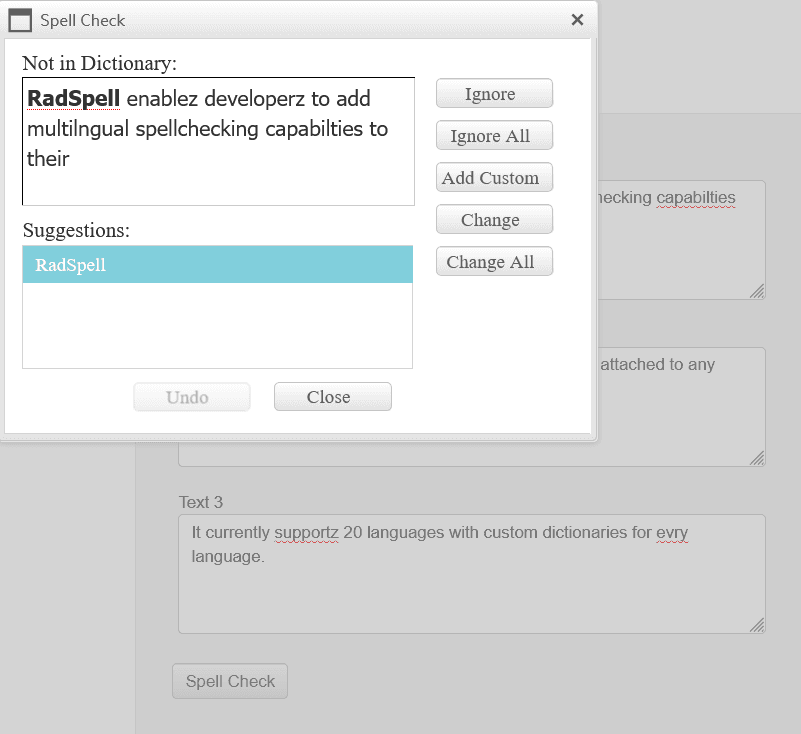Dismiss Spell Check dialog with X icon
801x734 pixels.
(577, 20)
